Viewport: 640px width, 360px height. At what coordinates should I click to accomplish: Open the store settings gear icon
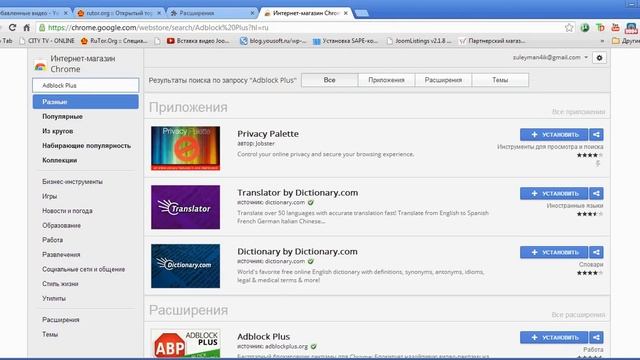pos(599,58)
